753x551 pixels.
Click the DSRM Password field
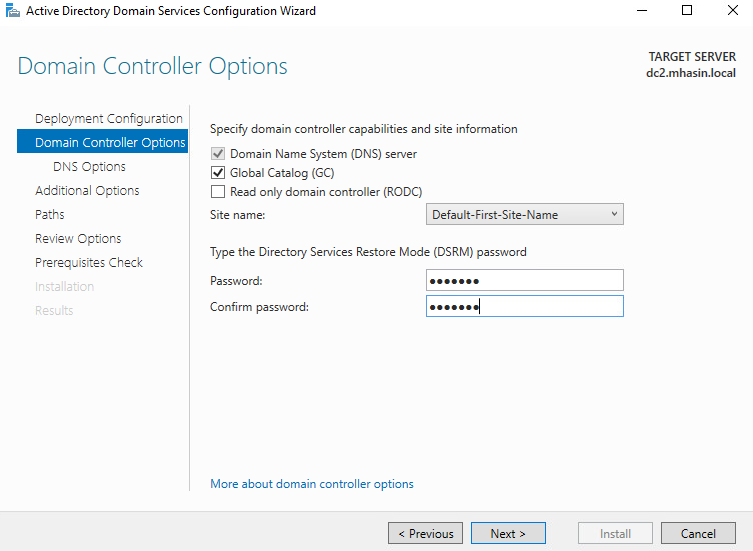point(524,280)
